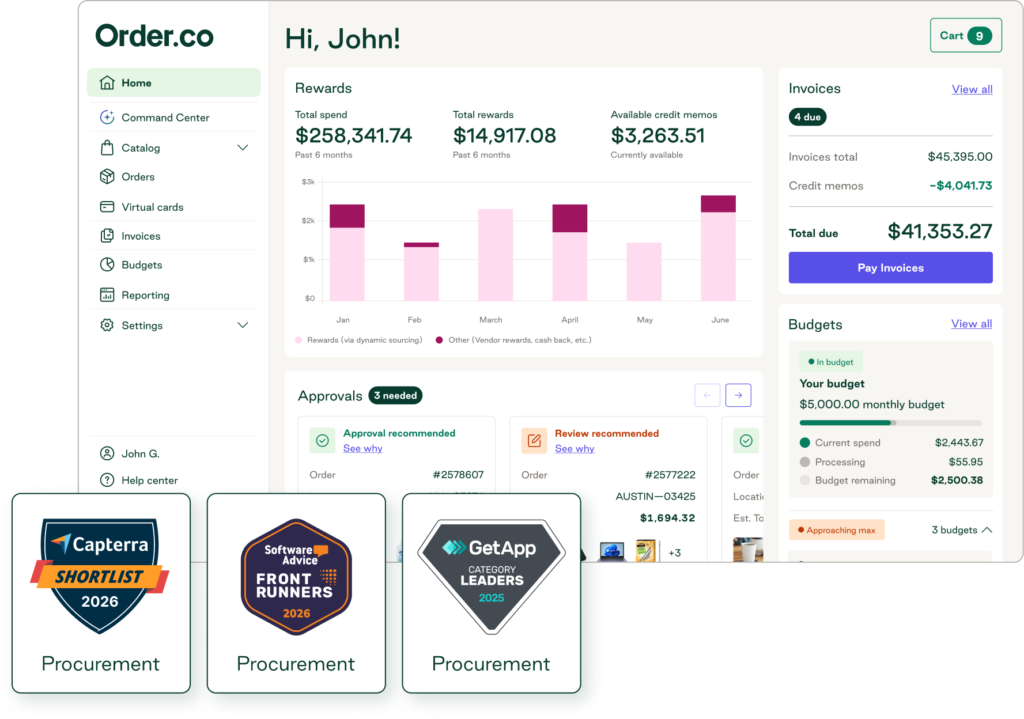Click the available credit memos $3,263.51

click(658, 135)
